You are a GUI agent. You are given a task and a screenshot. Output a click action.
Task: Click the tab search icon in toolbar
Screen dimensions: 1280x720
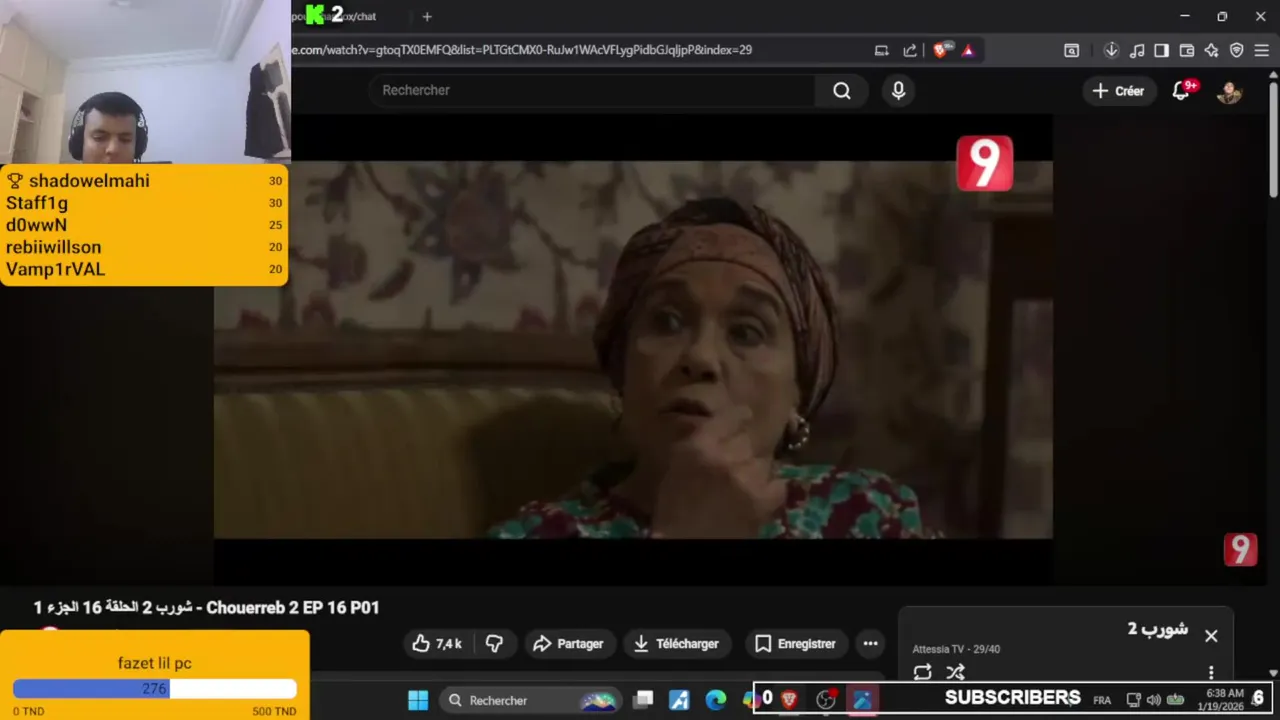(1071, 50)
